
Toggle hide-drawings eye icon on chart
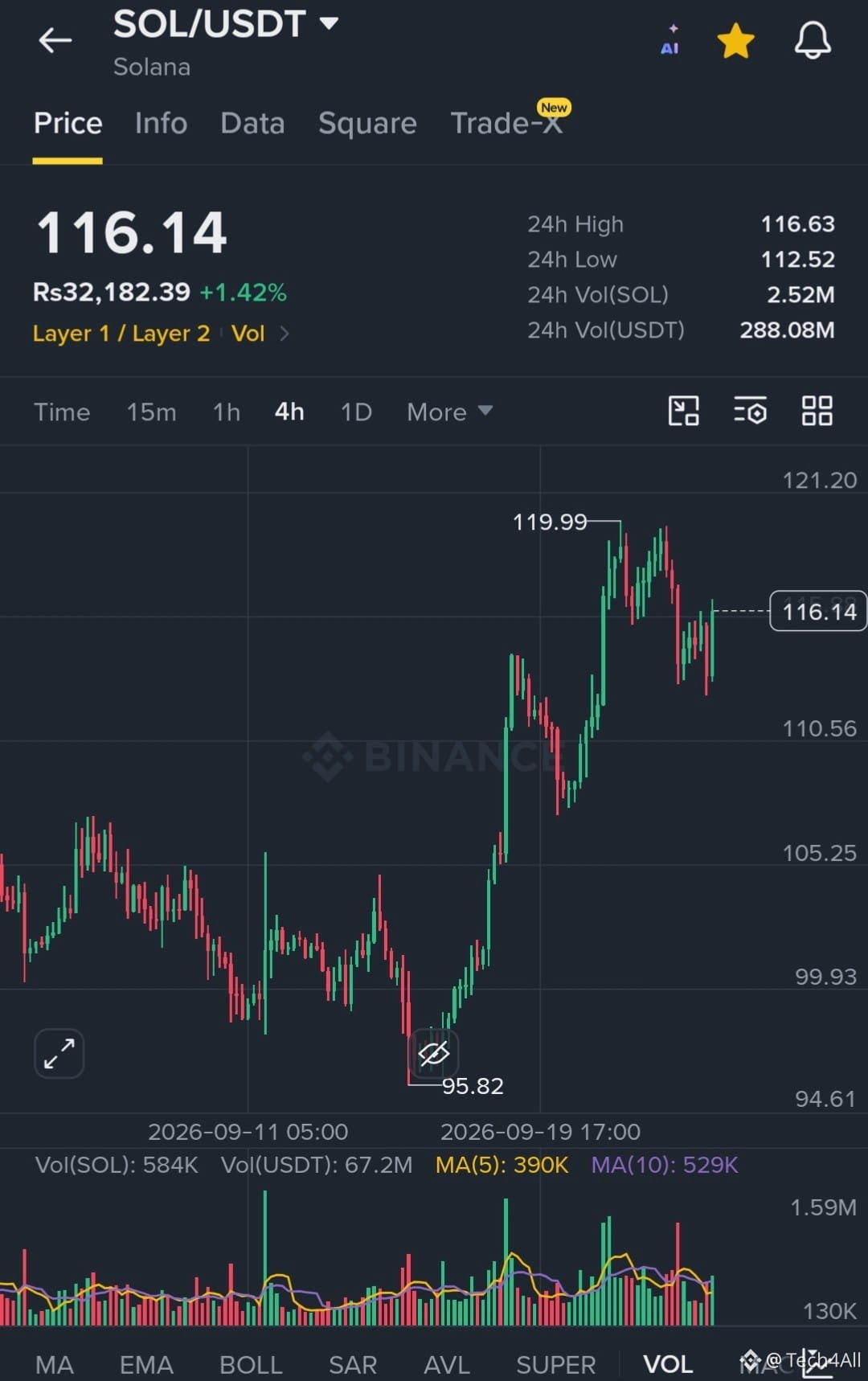(x=433, y=1053)
